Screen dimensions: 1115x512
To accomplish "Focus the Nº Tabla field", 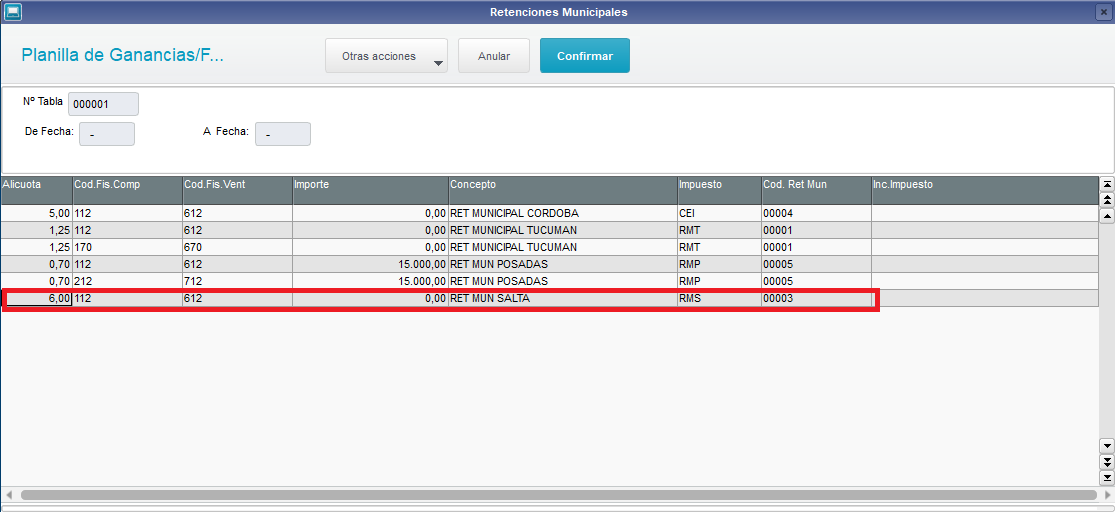I will pyautogui.click(x=103, y=104).
